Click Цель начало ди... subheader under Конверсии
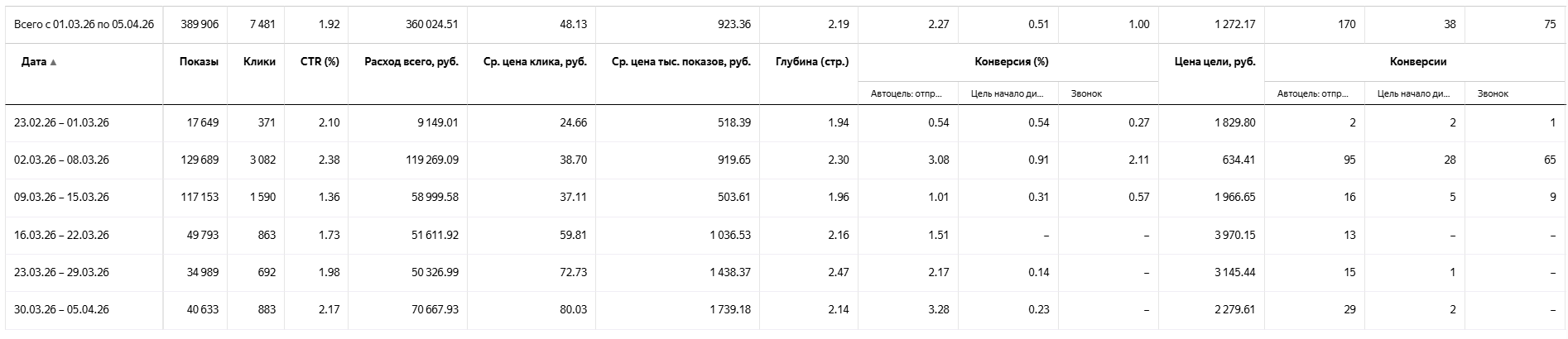This screenshot has width=1568, height=339. tap(1413, 94)
